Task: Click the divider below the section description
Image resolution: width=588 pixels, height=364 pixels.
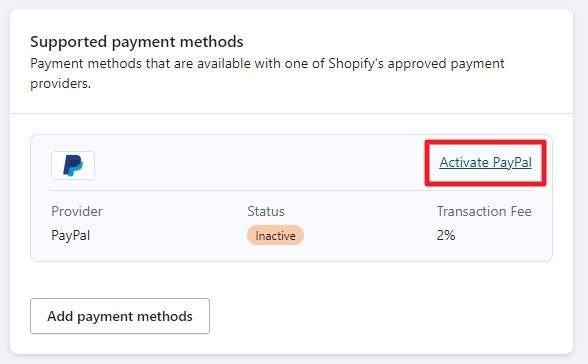Action: click(x=291, y=113)
